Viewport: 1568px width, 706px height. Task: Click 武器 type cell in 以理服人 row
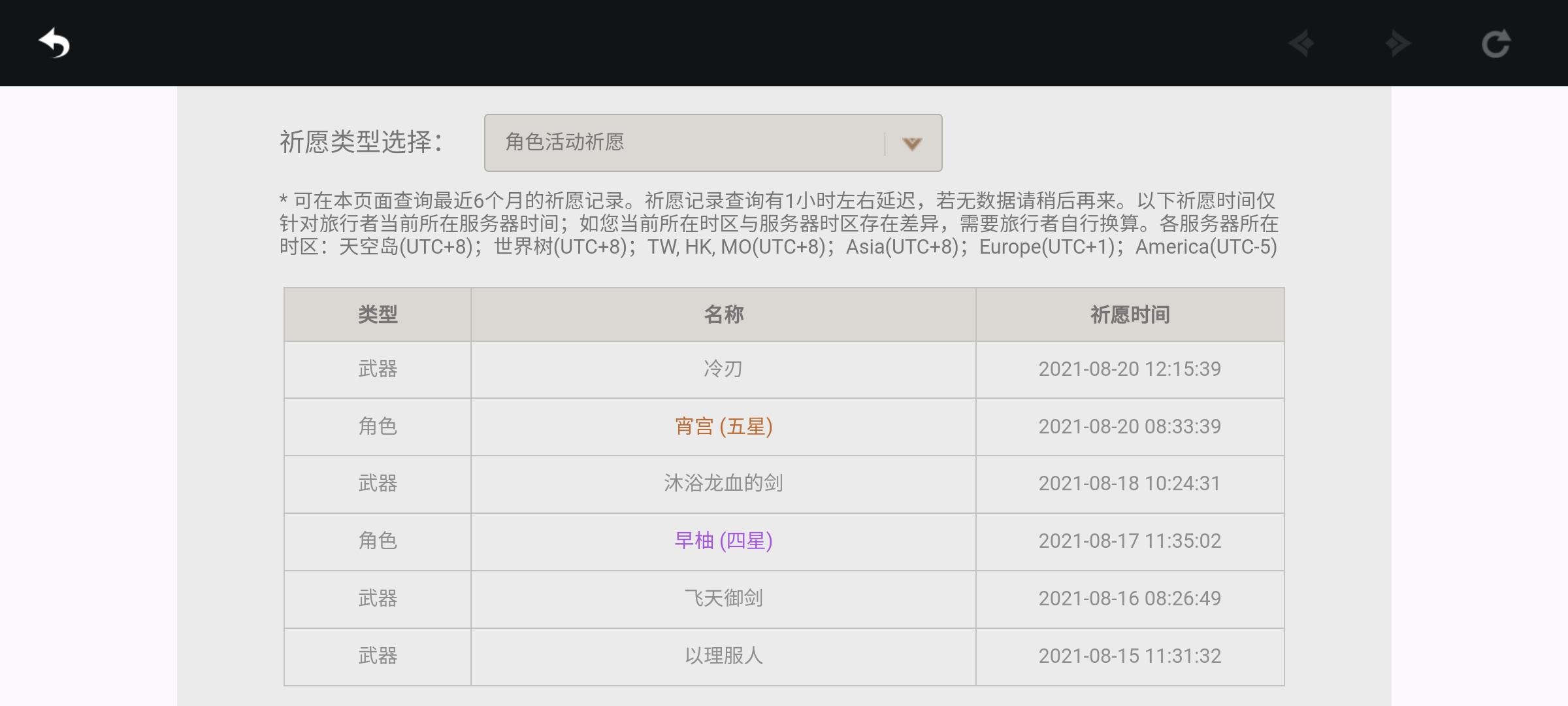coord(378,656)
